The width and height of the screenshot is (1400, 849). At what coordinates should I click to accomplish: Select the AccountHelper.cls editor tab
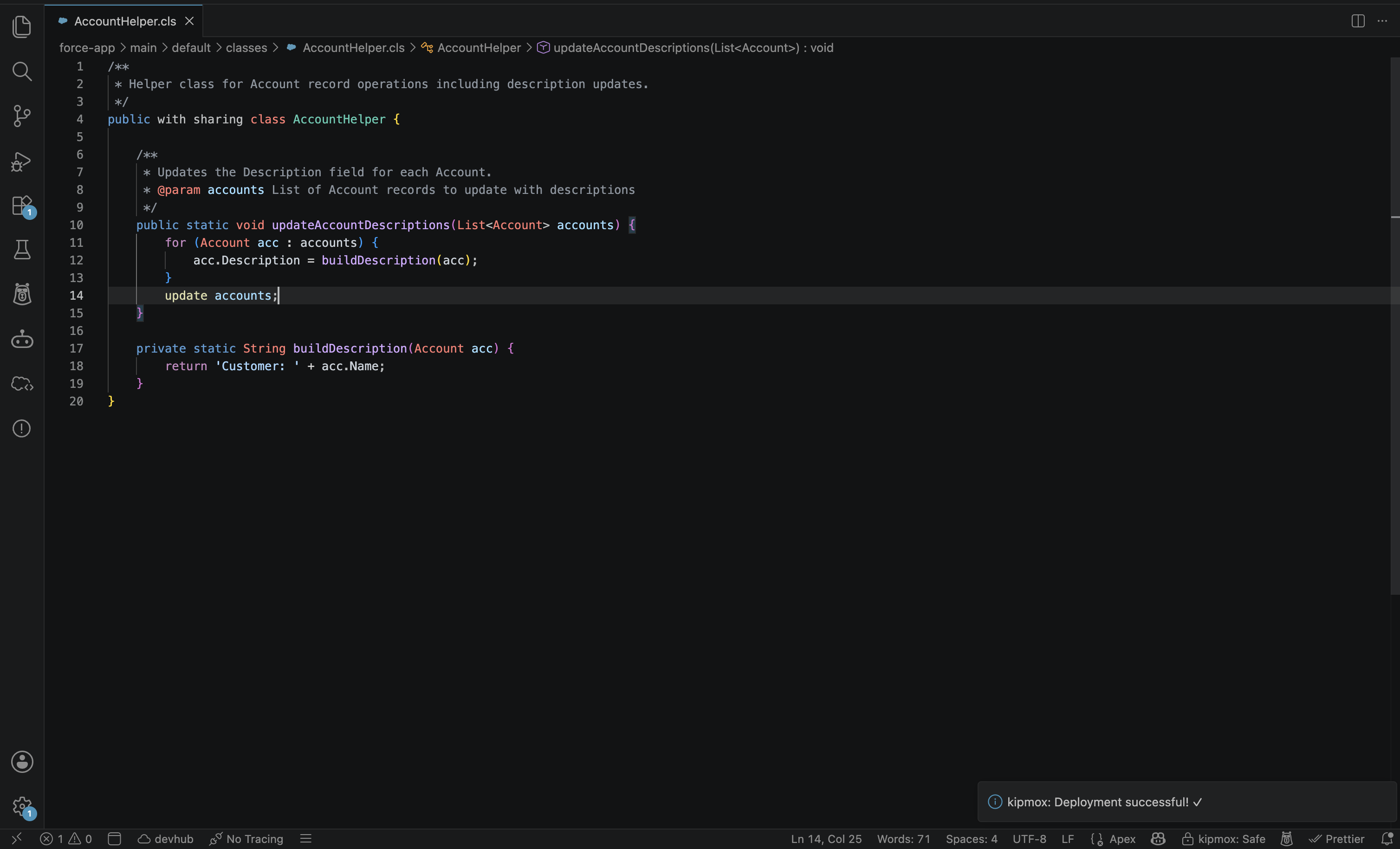(124, 21)
